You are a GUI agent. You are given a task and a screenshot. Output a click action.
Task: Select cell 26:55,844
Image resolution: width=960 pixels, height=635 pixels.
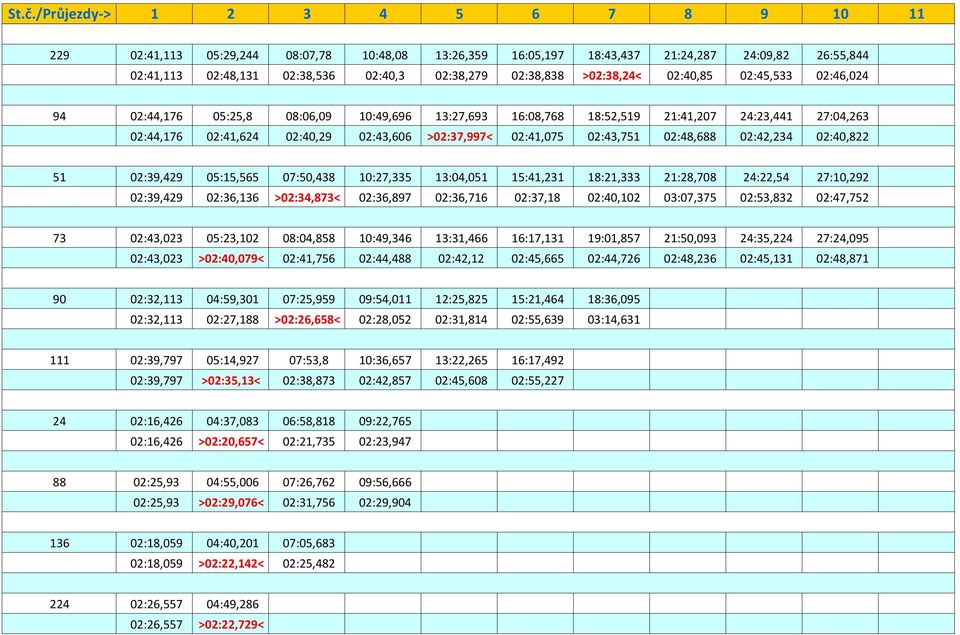point(842,55)
